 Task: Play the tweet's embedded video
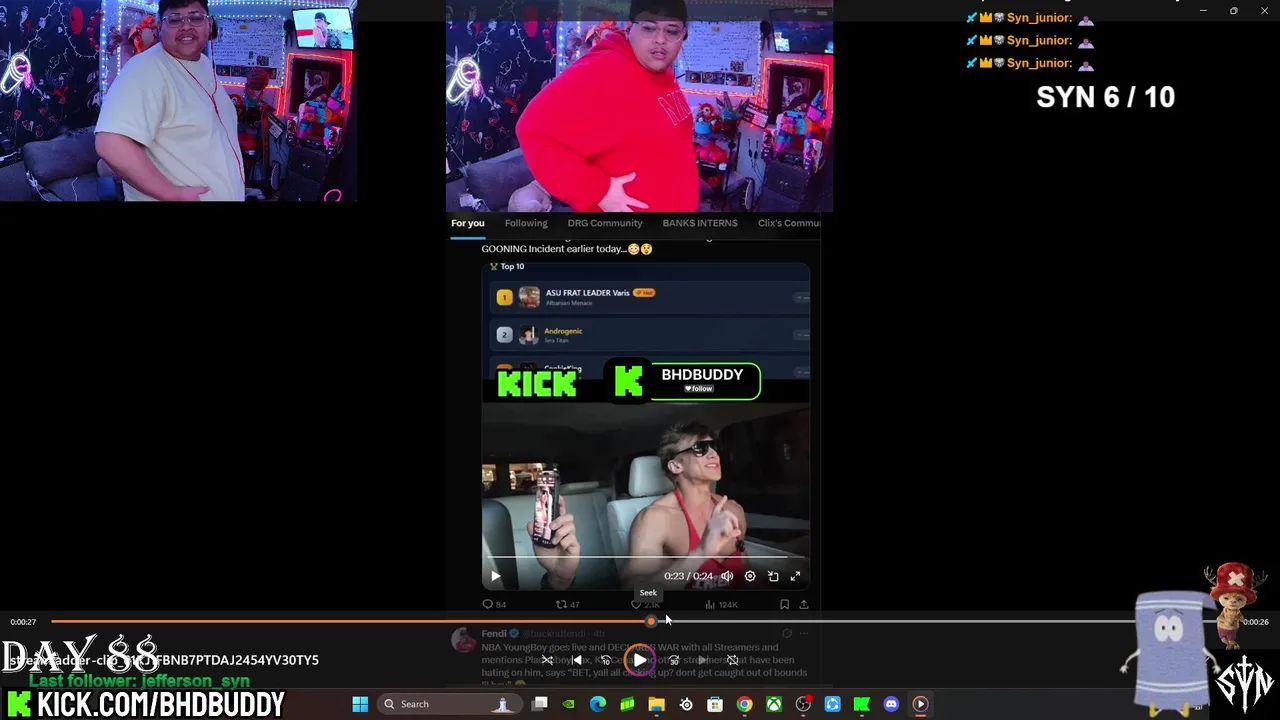click(x=495, y=576)
